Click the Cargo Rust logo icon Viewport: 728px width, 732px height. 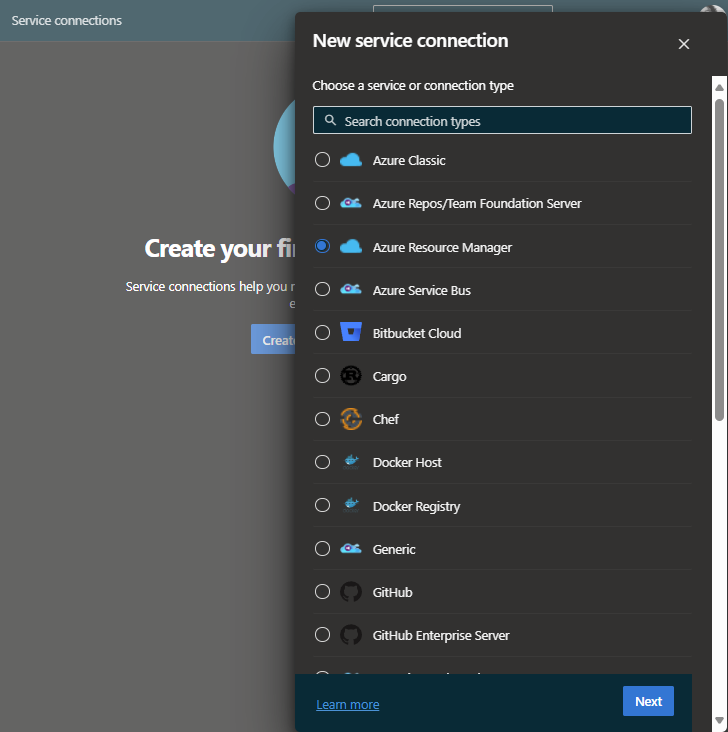click(351, 376)
